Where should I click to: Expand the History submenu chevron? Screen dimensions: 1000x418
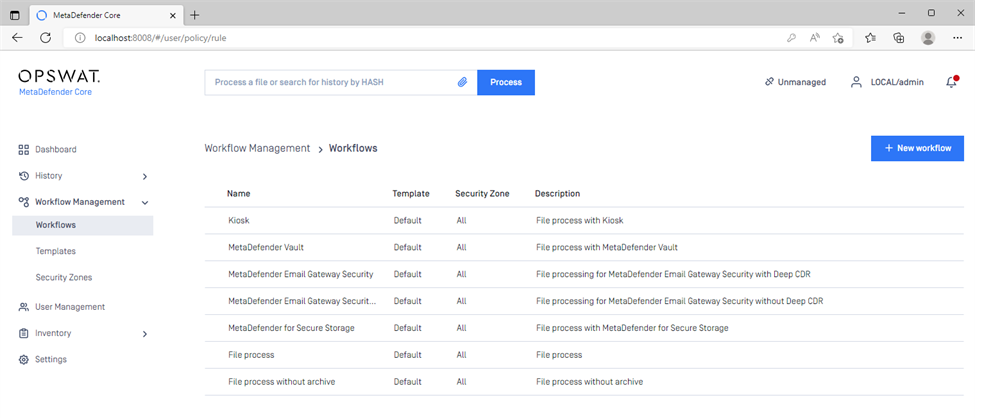[x=145, y=176]
